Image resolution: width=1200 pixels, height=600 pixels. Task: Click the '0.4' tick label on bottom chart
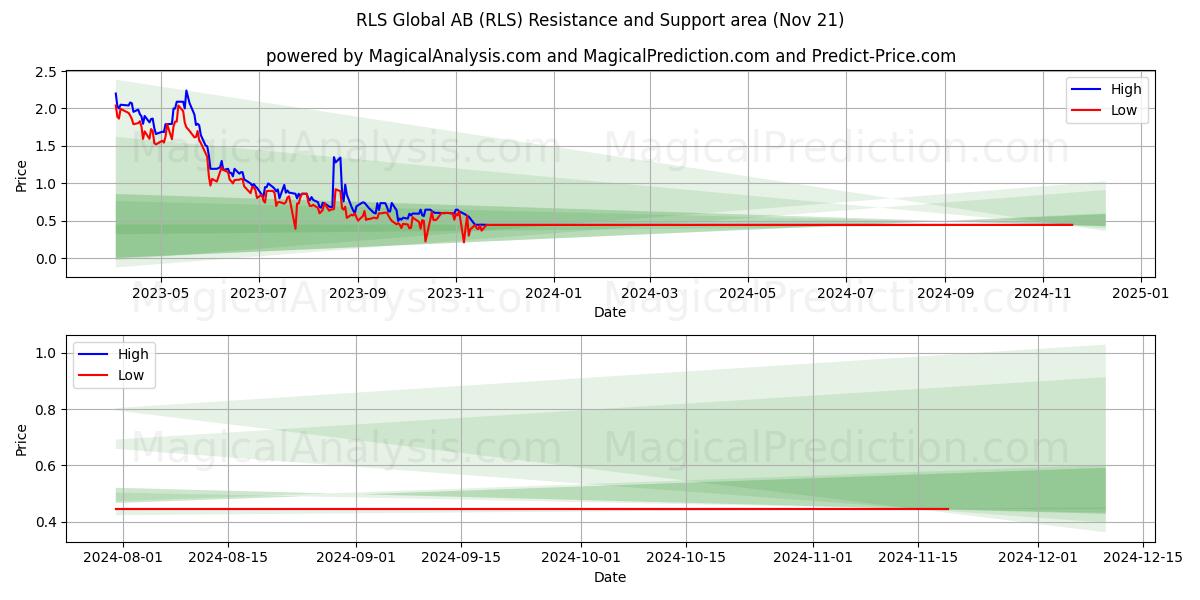click(45, 523)
